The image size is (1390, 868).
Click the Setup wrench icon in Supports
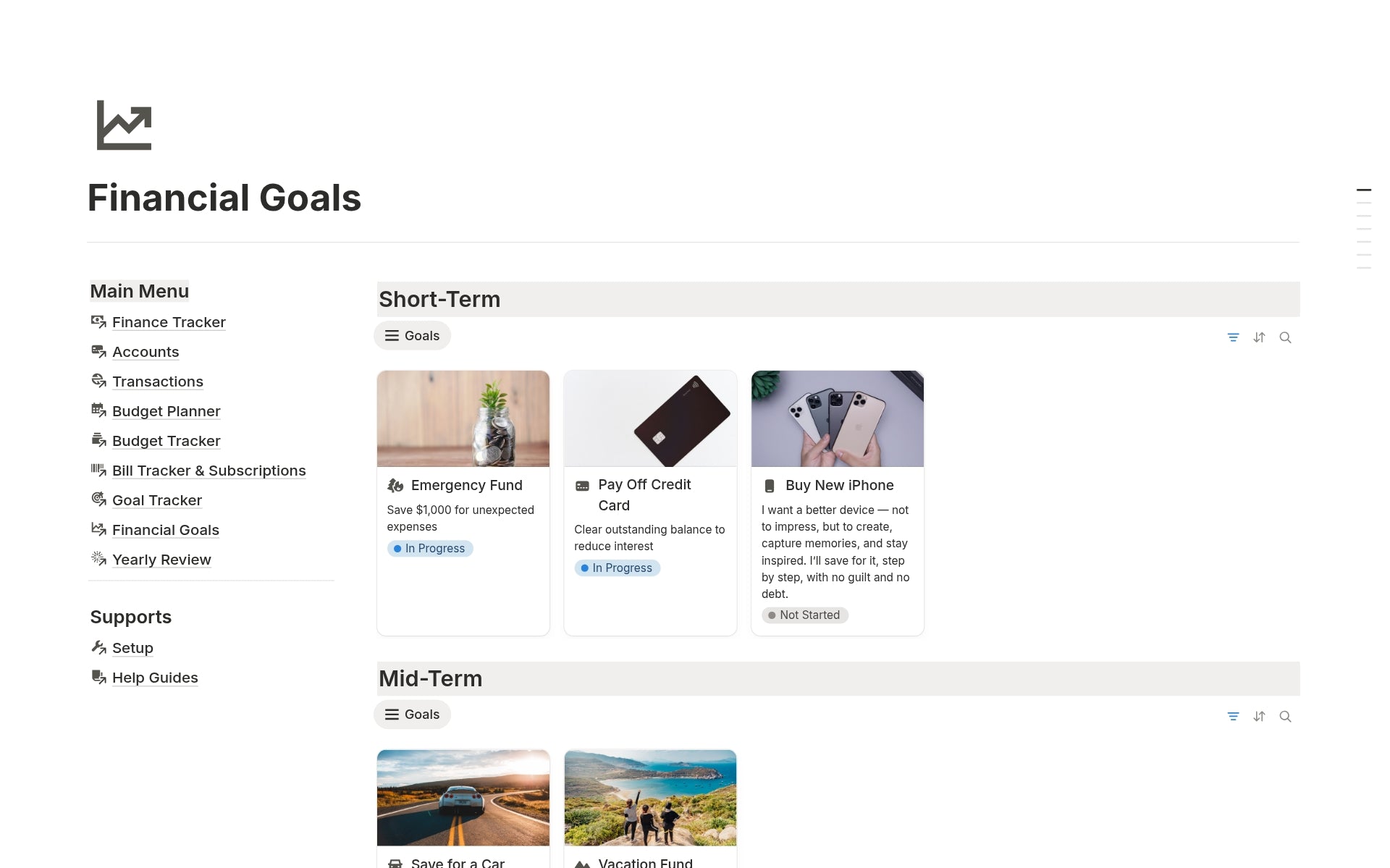coord(98,647)
